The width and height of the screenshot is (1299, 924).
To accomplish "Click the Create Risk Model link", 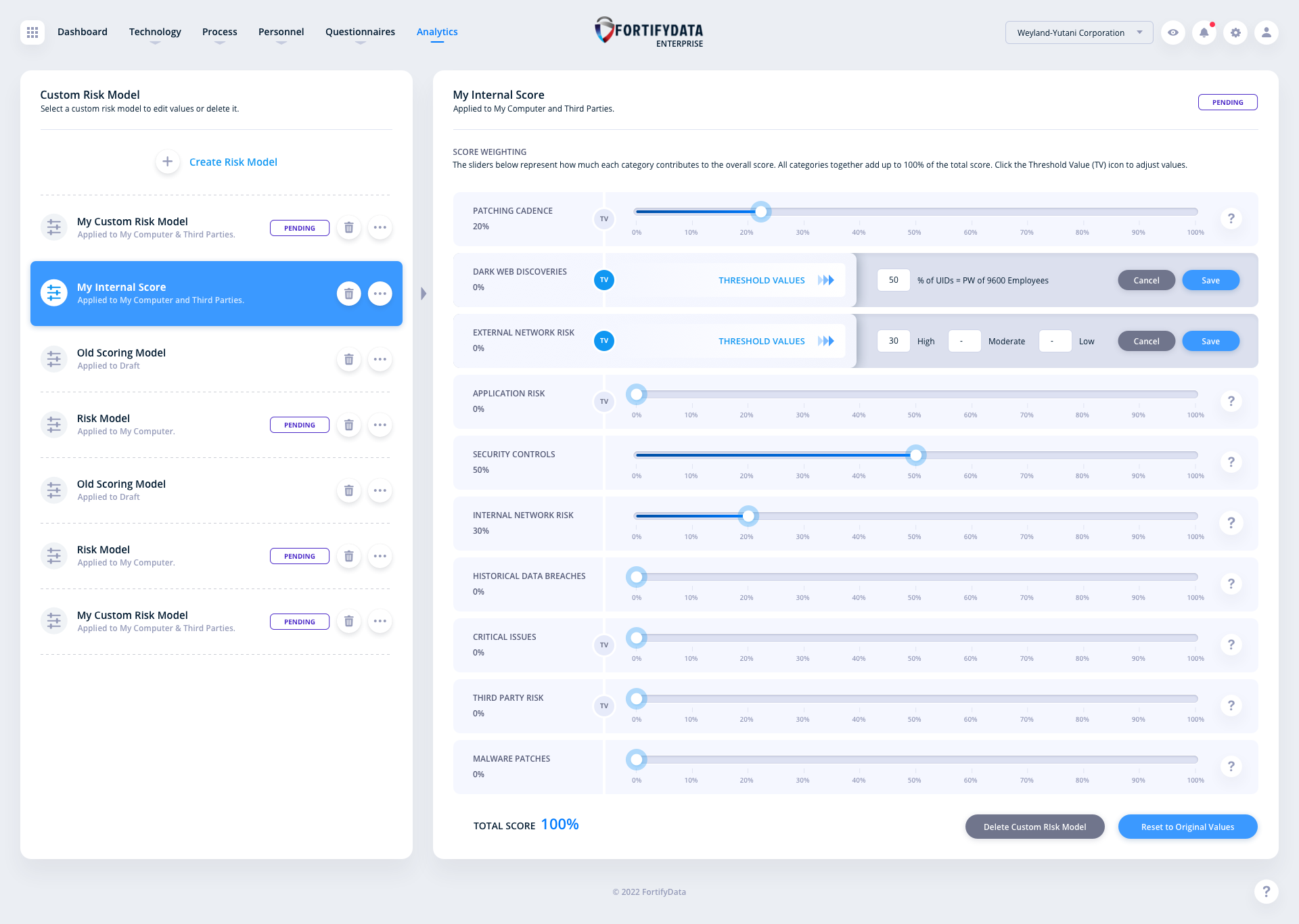I will pyautogui.click(x=233, y=162).
